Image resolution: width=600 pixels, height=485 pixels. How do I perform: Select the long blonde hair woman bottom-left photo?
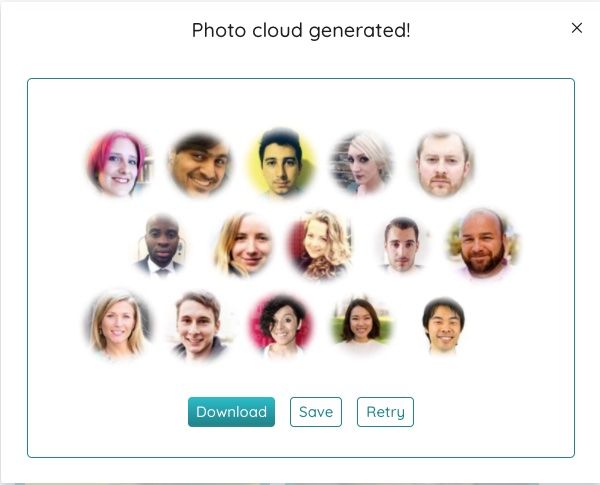pyautogui.click(x=118, y=325)
